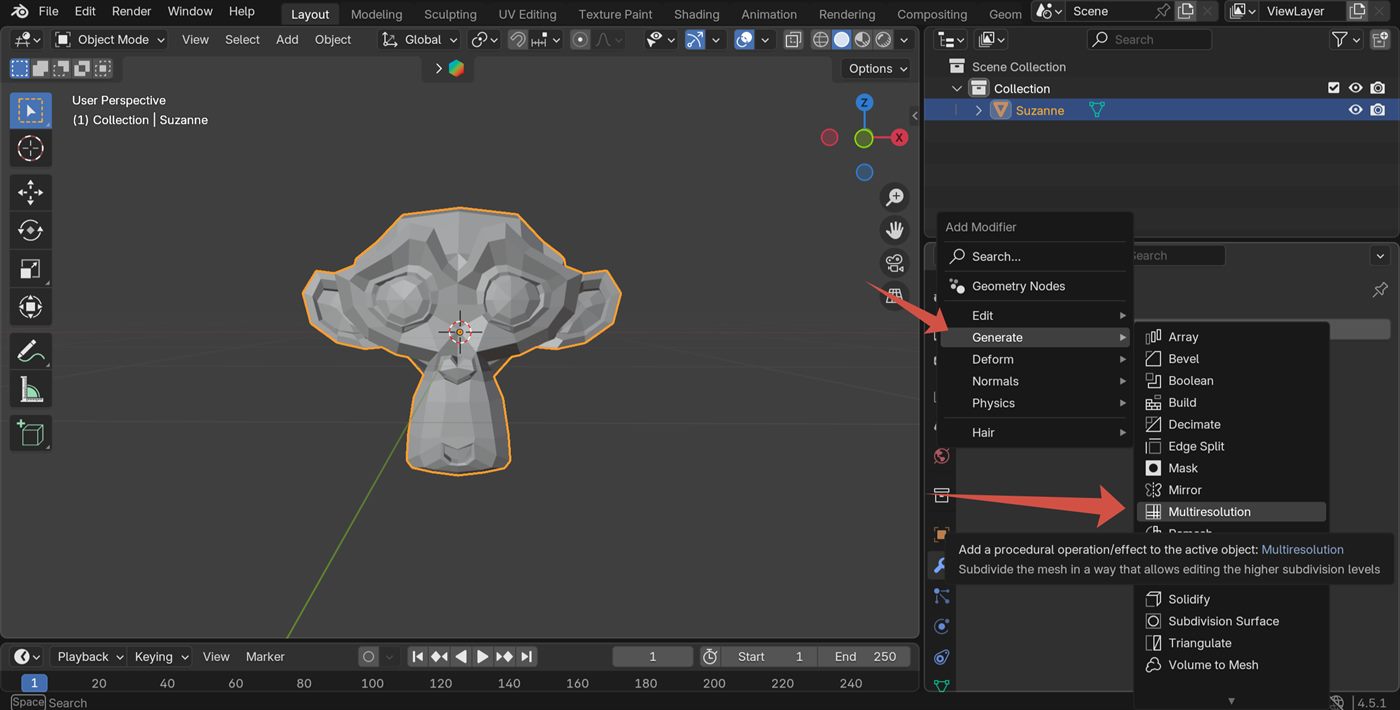Select the Solidify modifier
Viewport: 1400px width, 710px height.
tap(1231, 599)
